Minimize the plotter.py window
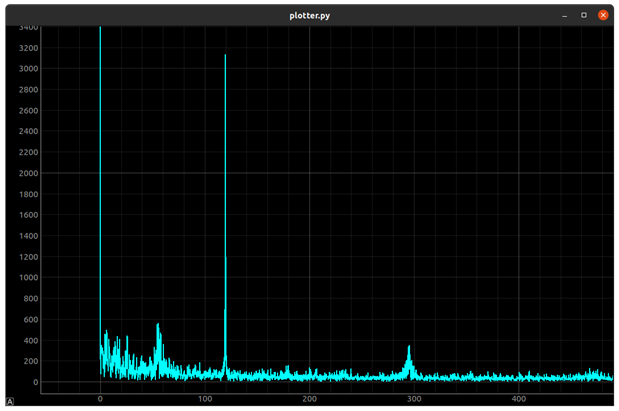Image resolution: width=619 pixels, height=411 pixels. pyautogui.click(x=565, y=15)
